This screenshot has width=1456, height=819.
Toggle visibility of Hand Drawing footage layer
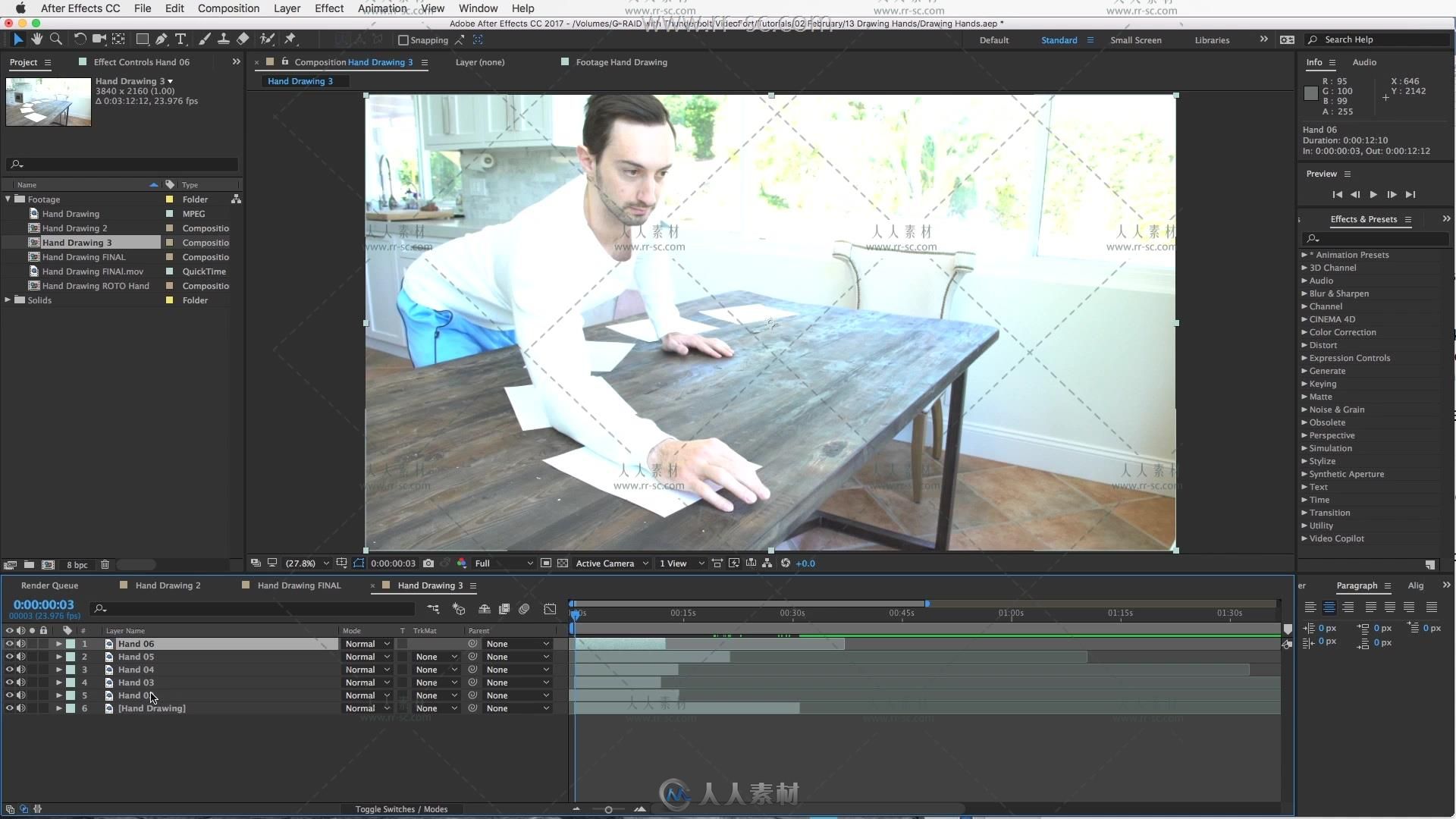(x=9, y=708)
